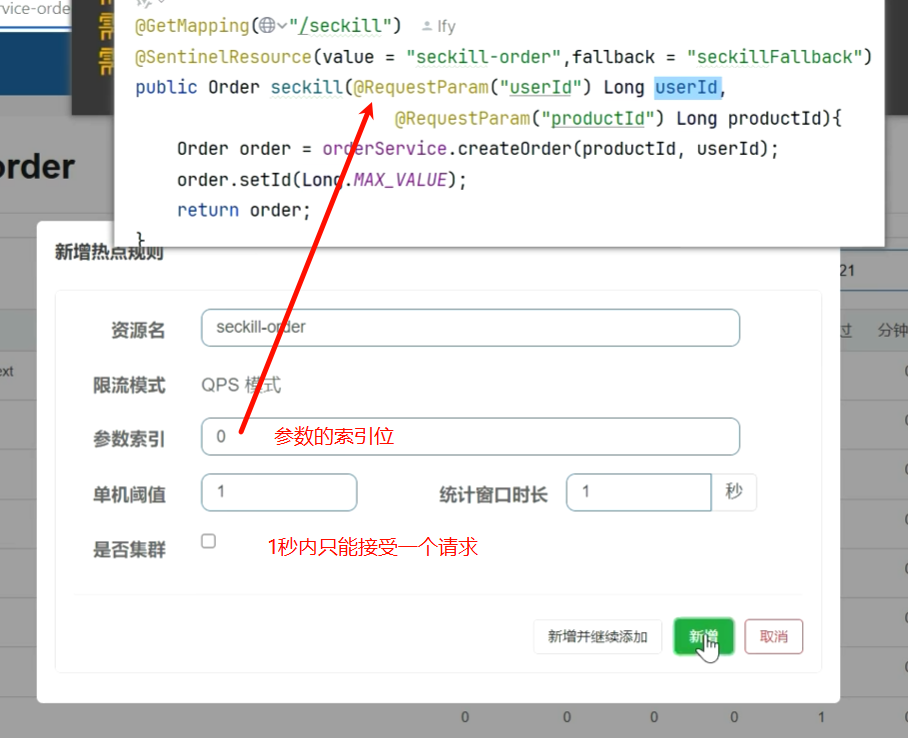Image resolution: width=908 pixels, height=738 pixels.
Task: Click the 资源名 field showing seckill-order
Action: [470, 328]
